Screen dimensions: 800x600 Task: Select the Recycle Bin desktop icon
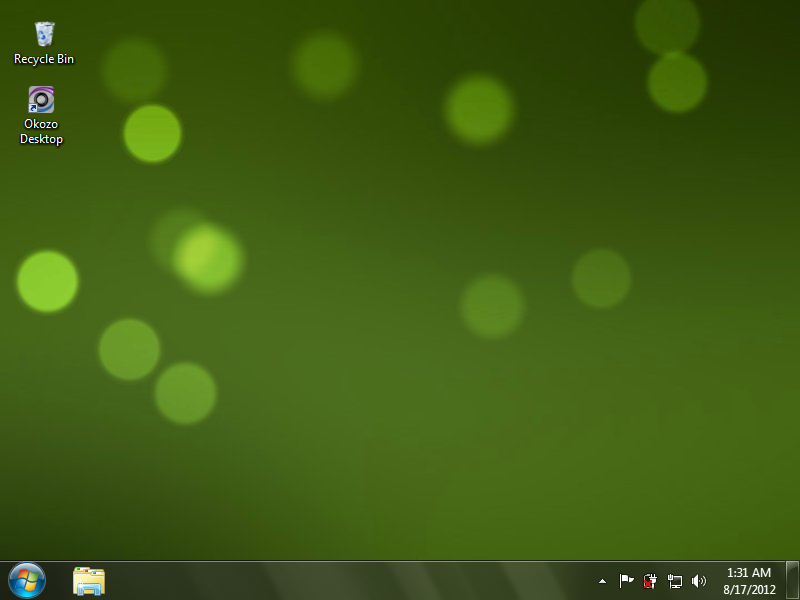[44, 34]
